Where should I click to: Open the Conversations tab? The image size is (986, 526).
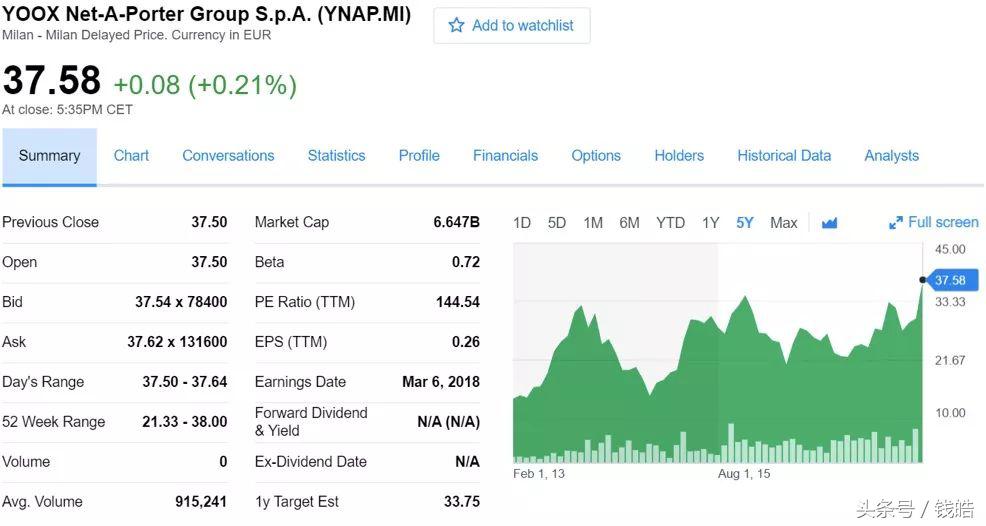tap(228, 156)
